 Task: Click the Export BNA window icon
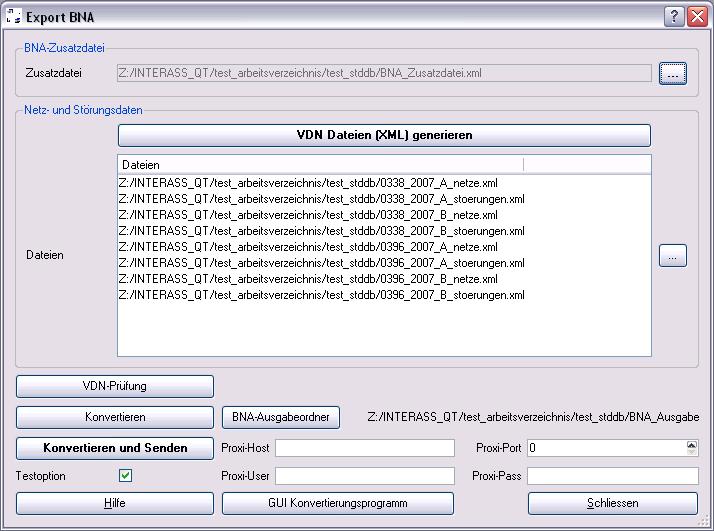[14, 17]
